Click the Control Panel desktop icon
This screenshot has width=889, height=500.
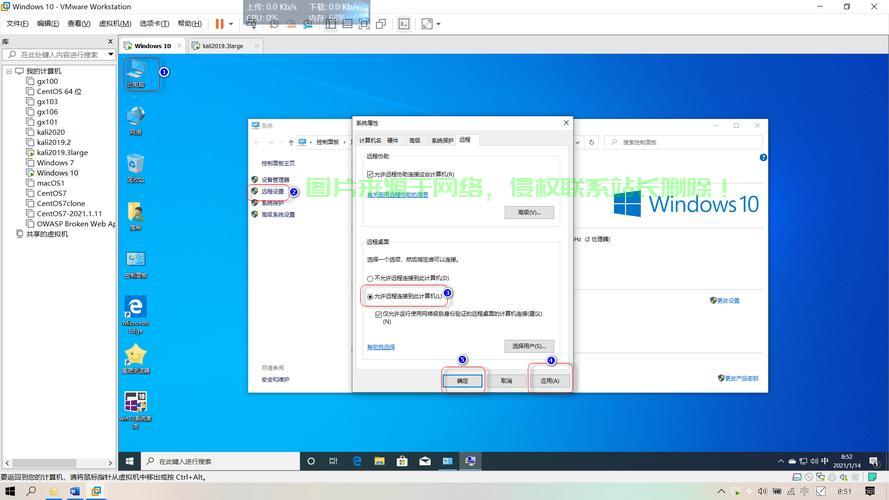click(136, 264)
